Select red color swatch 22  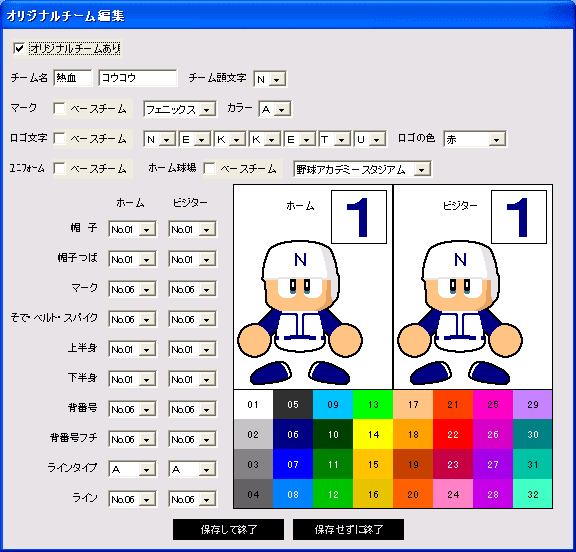453,434
